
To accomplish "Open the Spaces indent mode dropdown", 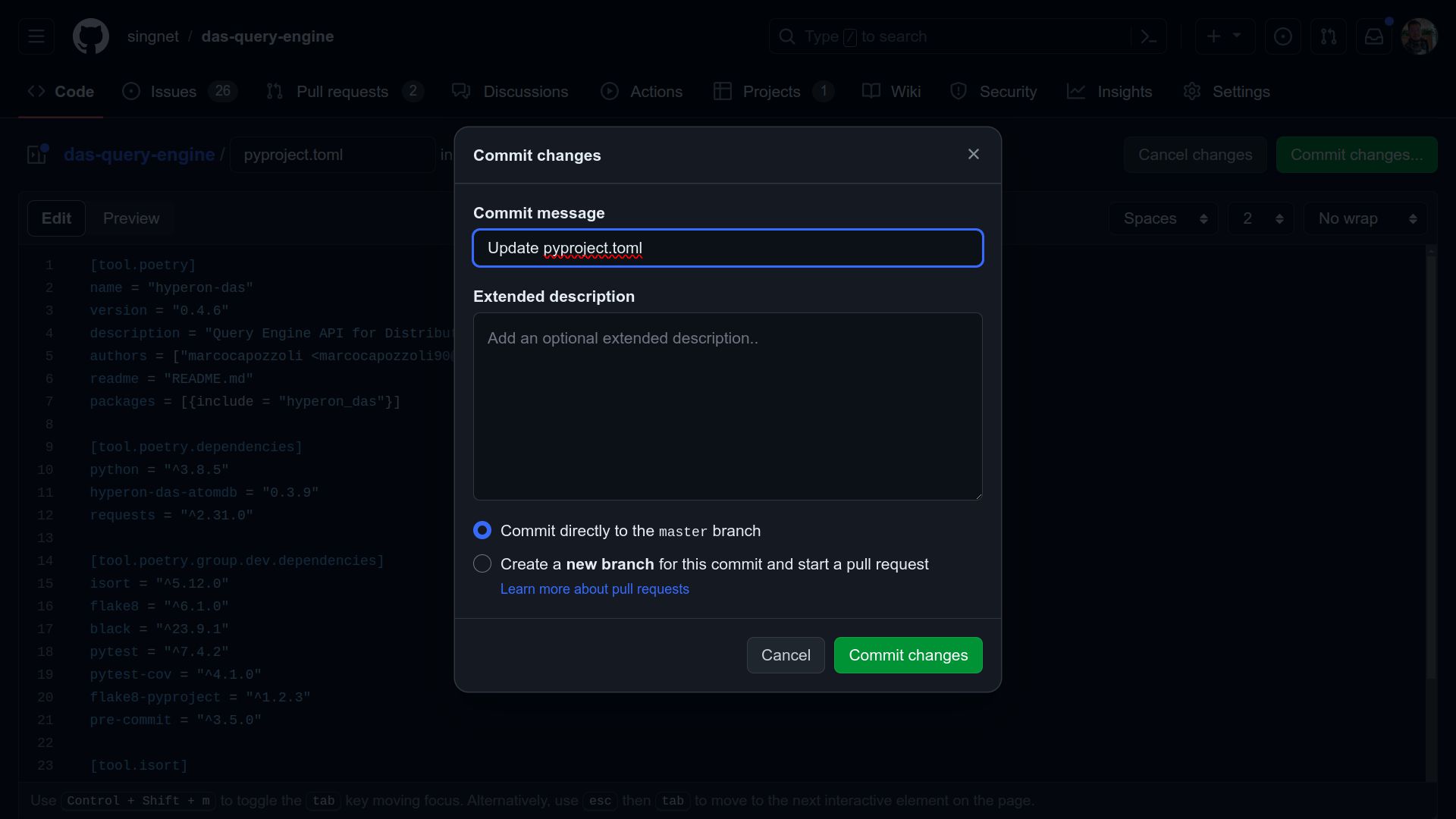I will (1163, 218).
